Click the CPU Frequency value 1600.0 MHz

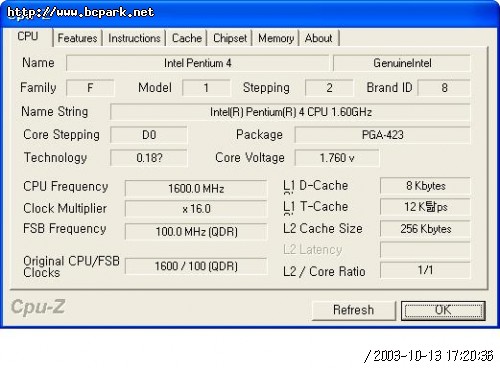196,189
